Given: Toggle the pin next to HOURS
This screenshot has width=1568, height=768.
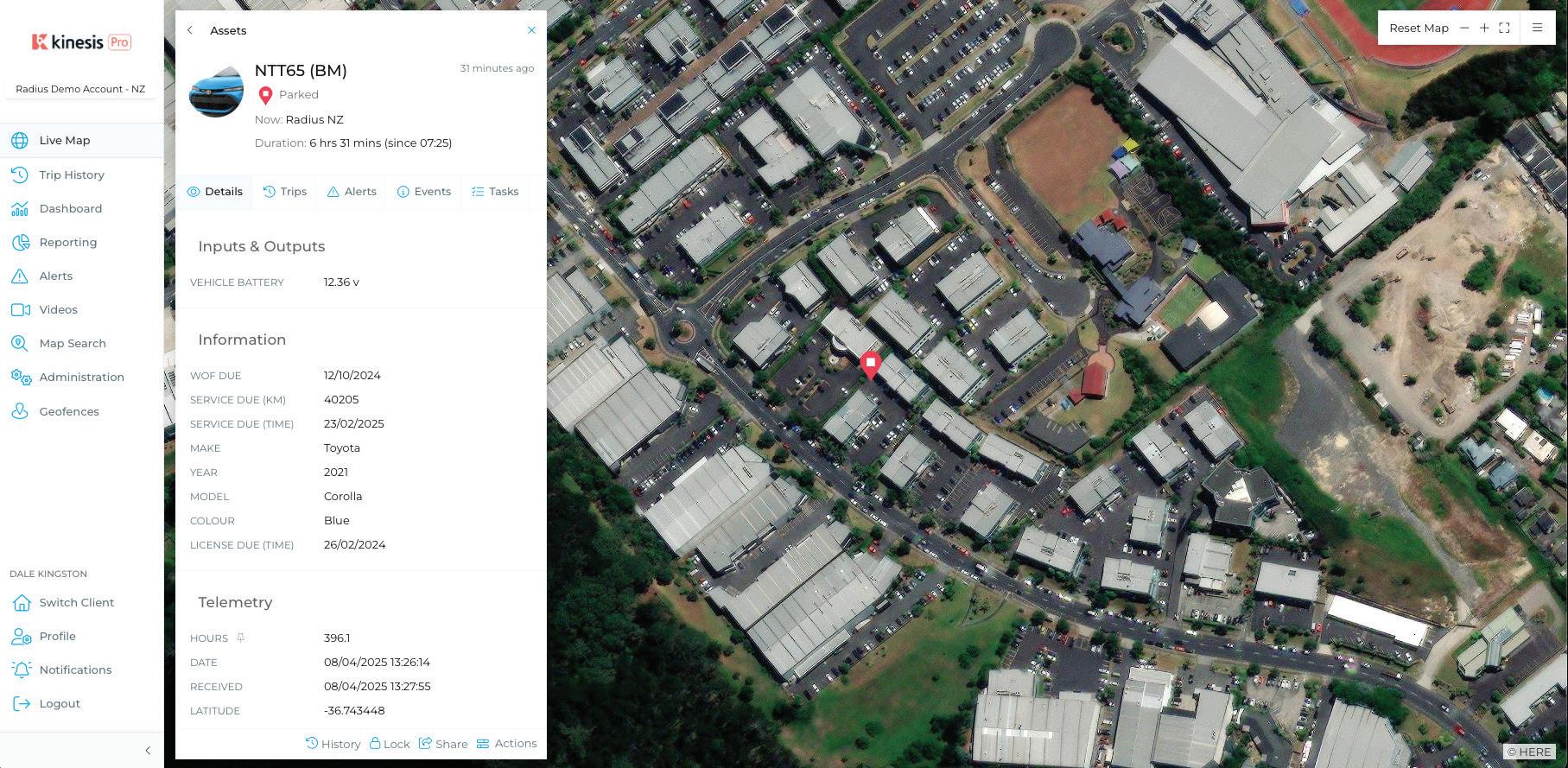Looking at the screenshot, I should tap(240, 638).
